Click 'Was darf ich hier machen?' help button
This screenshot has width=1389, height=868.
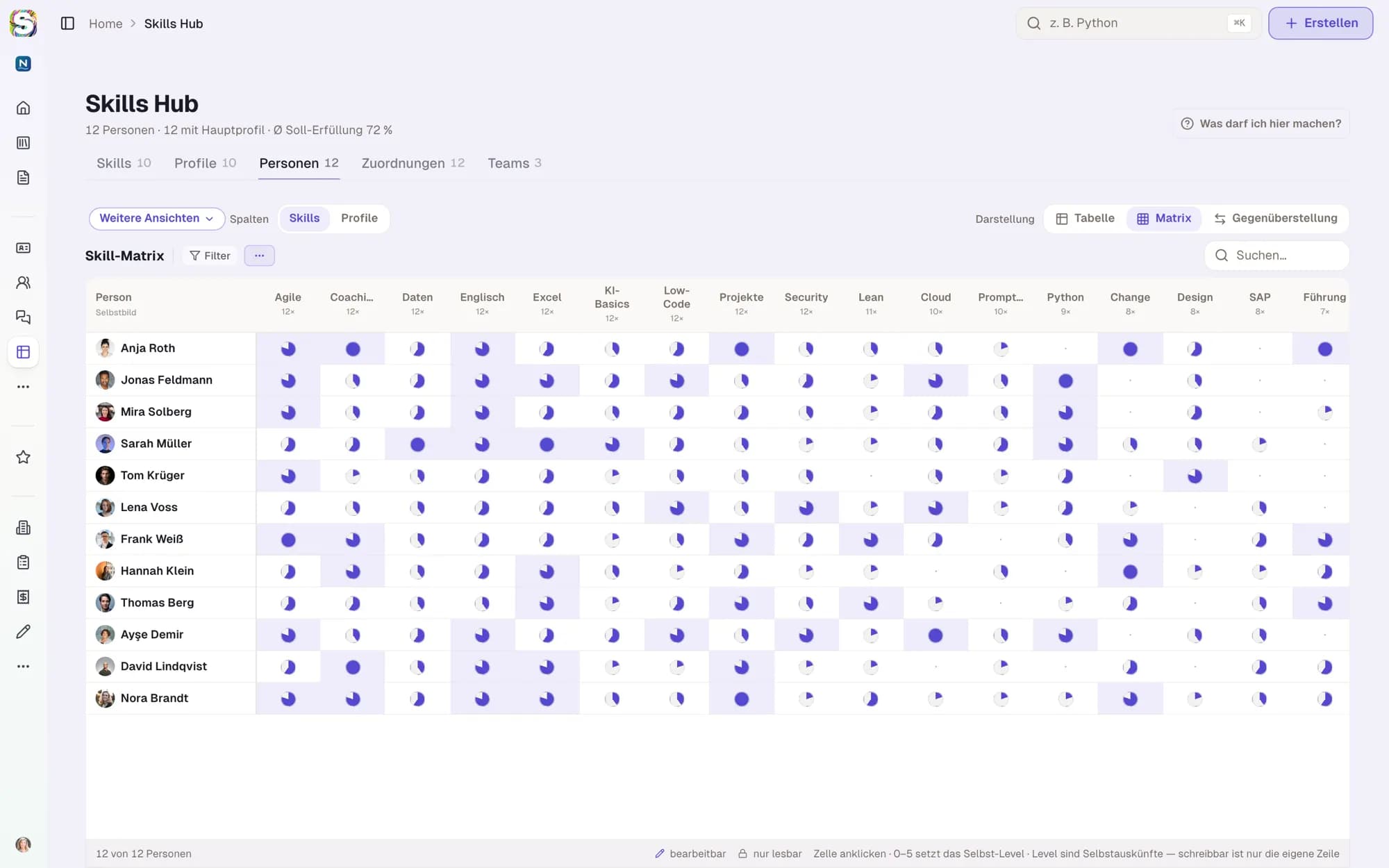(x=1261, y=124)
